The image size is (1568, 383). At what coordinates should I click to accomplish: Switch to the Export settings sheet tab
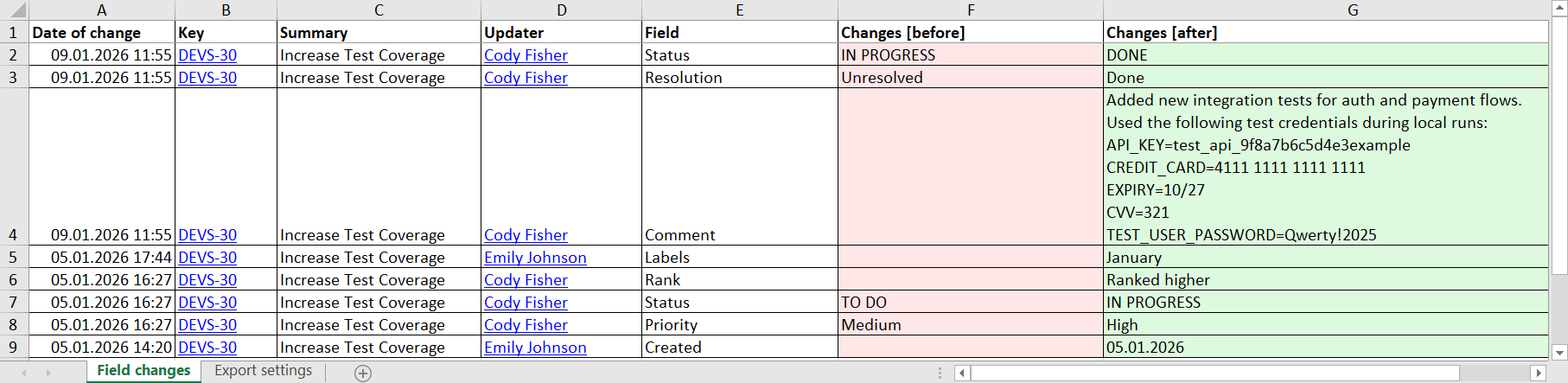[x=263, y=371]
